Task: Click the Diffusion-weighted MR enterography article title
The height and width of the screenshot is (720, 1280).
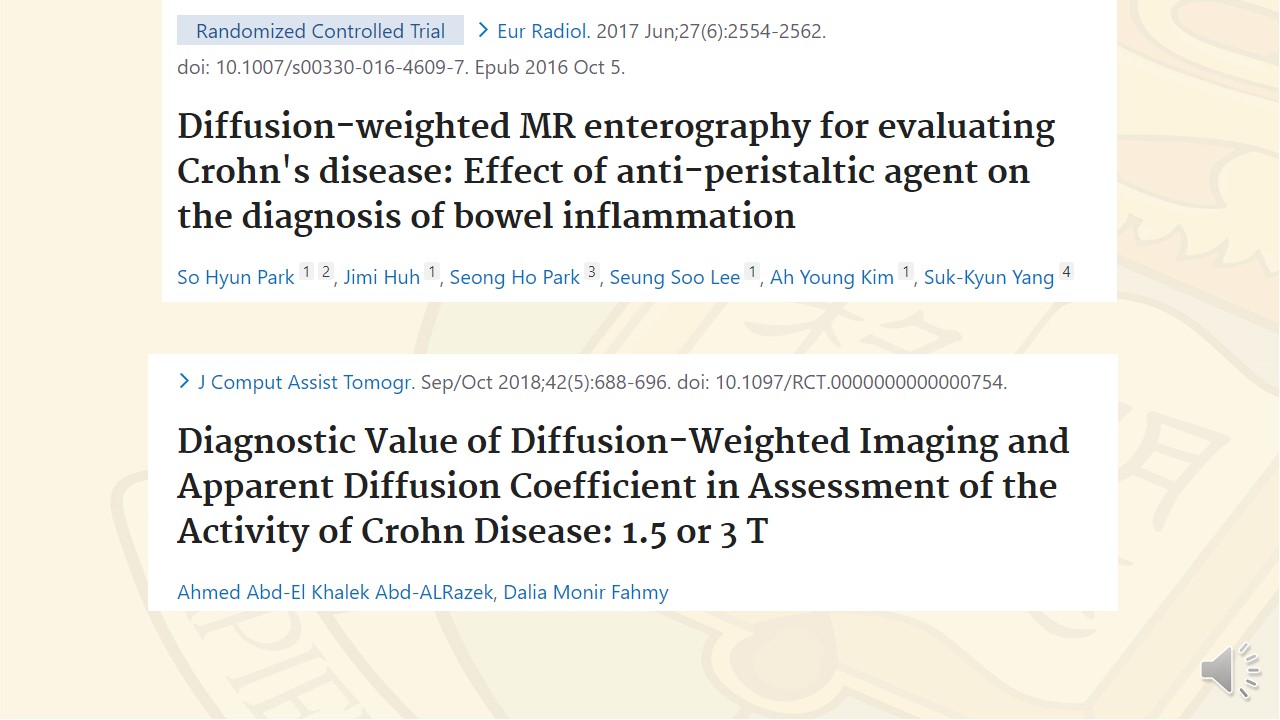Action: (x=615, y=171)
